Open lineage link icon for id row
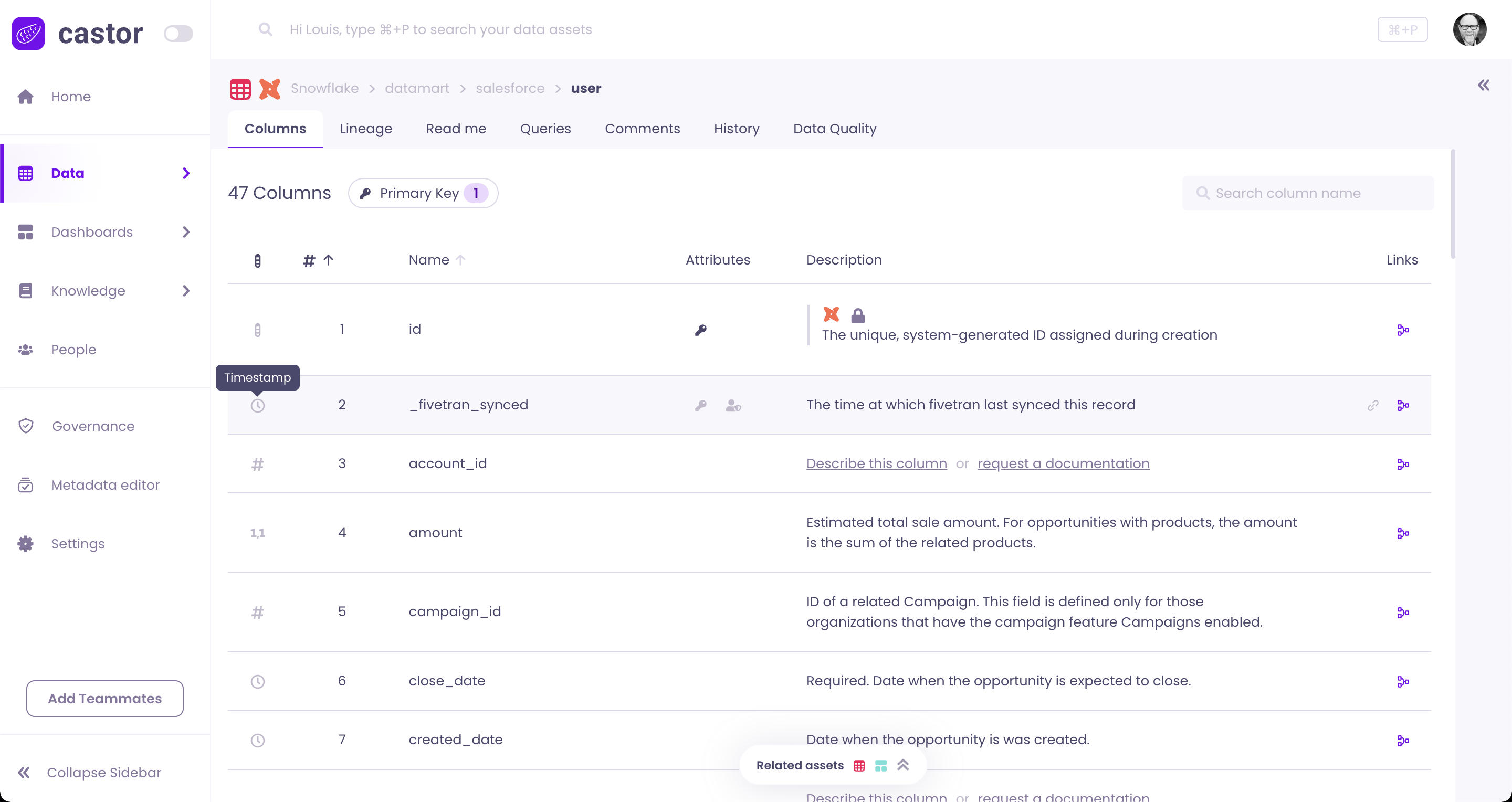 click(x=1403, y=330)
